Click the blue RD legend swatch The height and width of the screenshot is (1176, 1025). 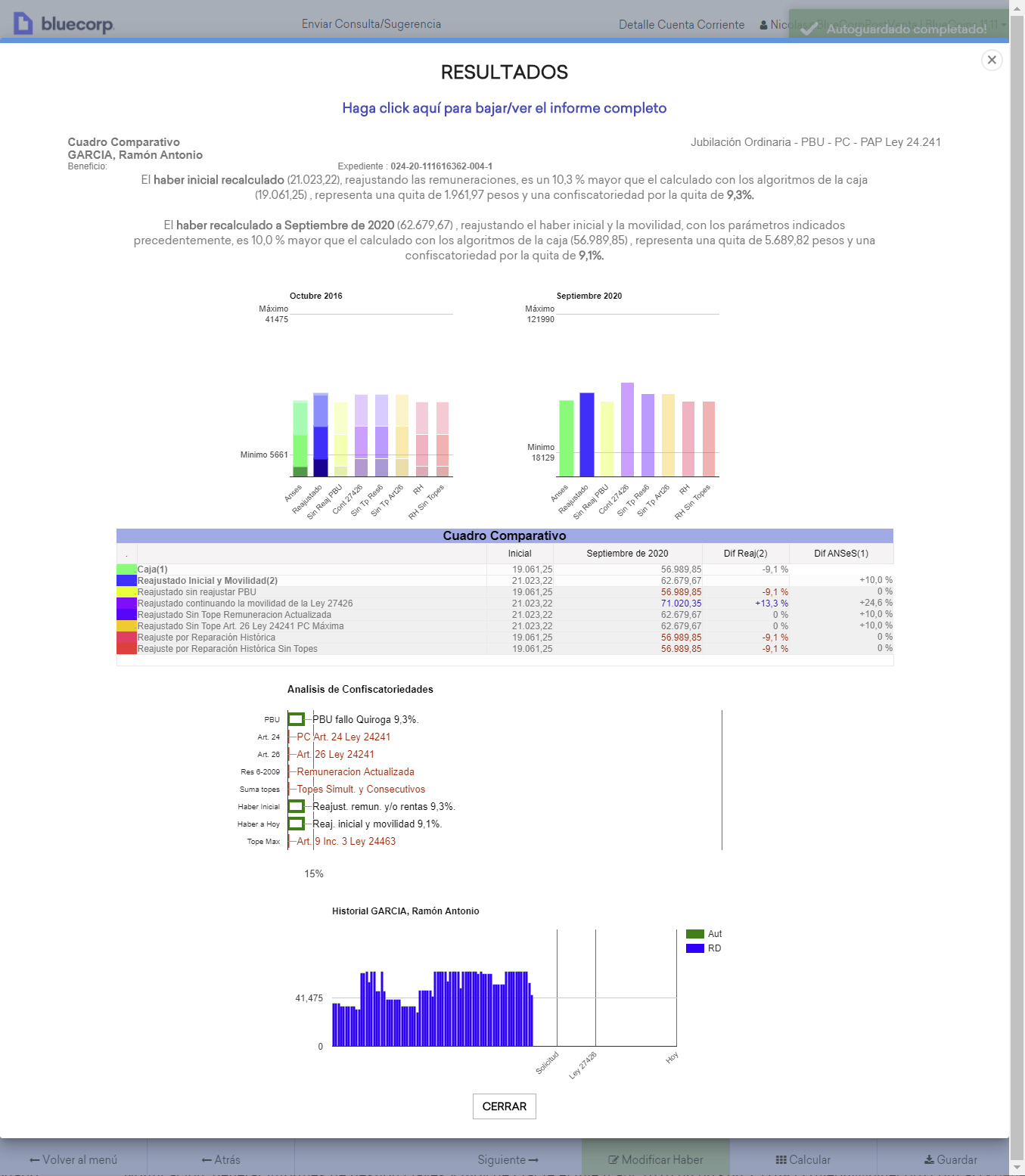tap(695, 948)
